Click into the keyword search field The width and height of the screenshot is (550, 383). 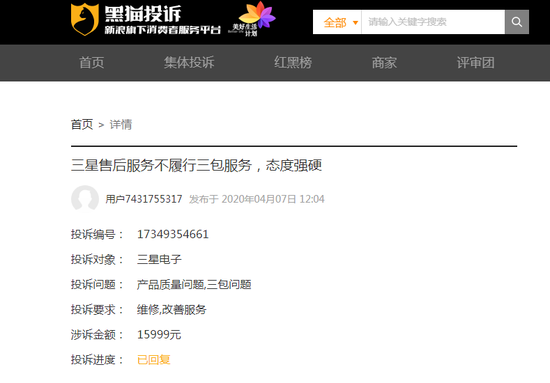[x=433, y=22]
